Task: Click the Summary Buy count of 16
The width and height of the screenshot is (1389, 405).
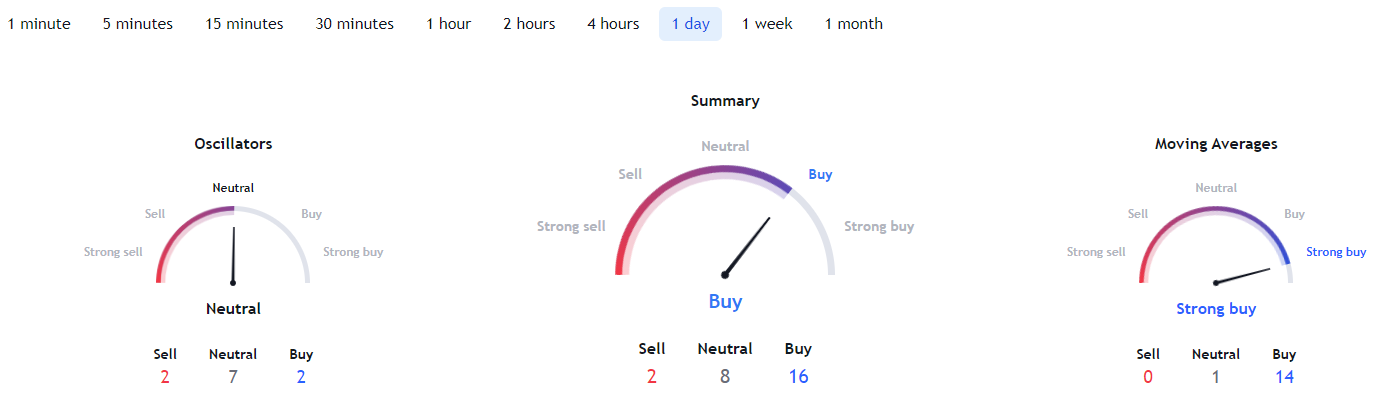Action: click(798, 377)
